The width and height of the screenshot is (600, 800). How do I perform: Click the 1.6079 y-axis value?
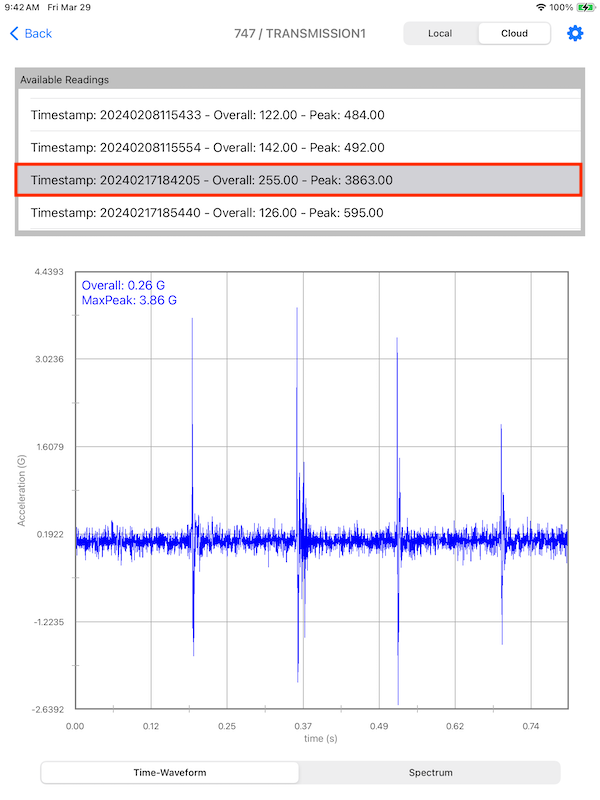point(50,447)
